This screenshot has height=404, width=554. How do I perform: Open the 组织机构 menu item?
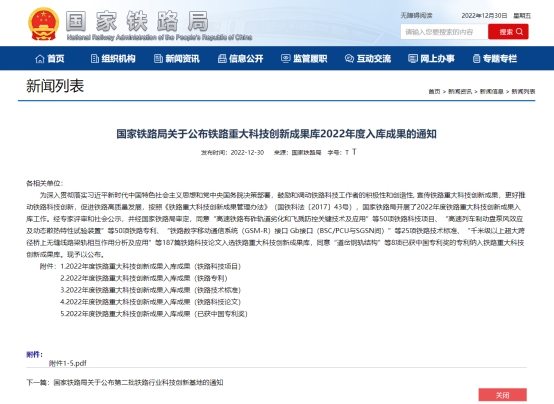click(113, 59)
